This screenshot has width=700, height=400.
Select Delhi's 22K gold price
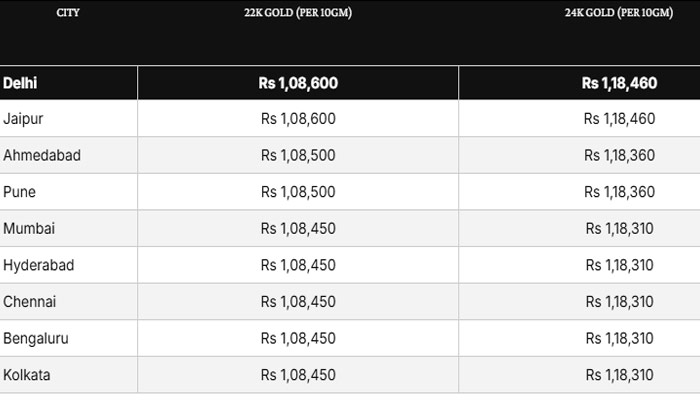pyautogui.click(x=298, y=83)
